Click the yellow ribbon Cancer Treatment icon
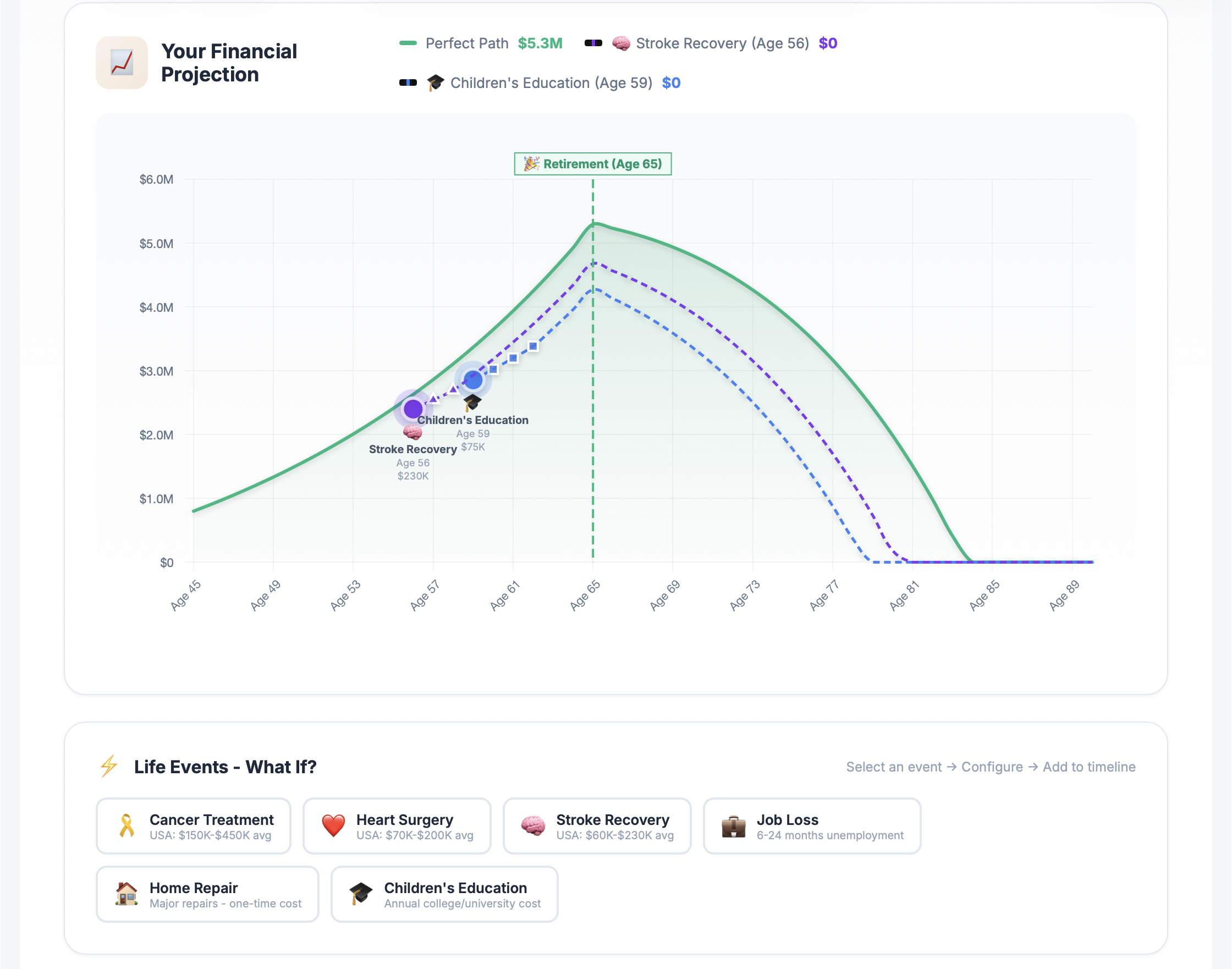The width and height of the screenshot is (1232, 969). (x=127, y=825)
